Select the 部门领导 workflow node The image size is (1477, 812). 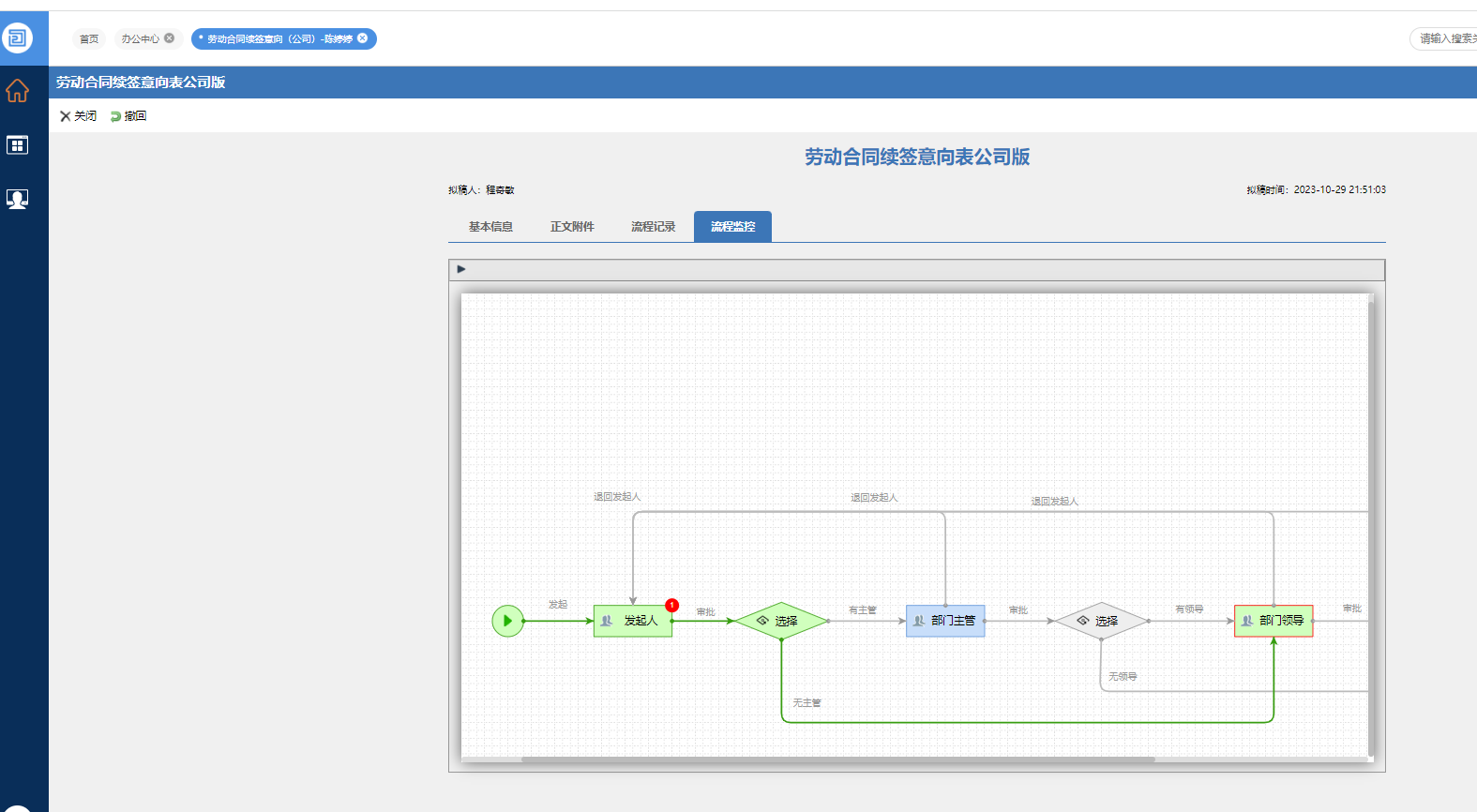coord(1274,621)
